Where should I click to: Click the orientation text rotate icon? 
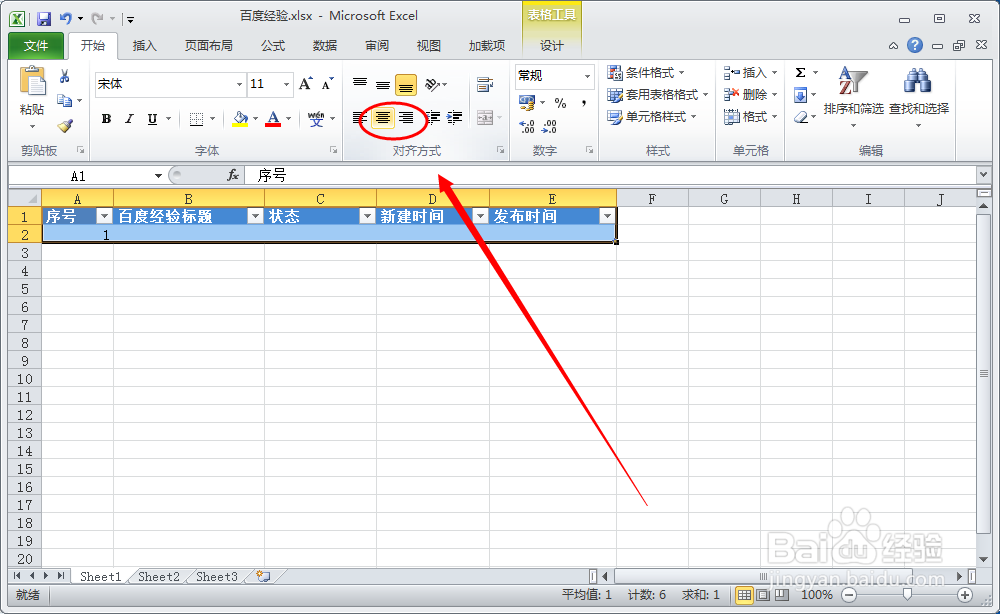433,84
